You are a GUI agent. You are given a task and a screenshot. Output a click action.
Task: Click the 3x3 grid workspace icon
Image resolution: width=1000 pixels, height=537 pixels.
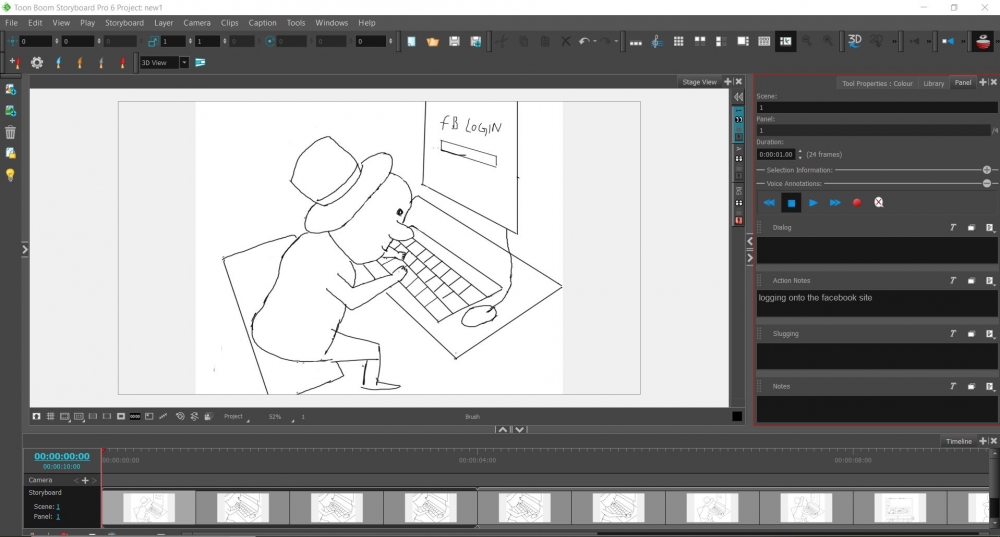[x=679, y=41]
